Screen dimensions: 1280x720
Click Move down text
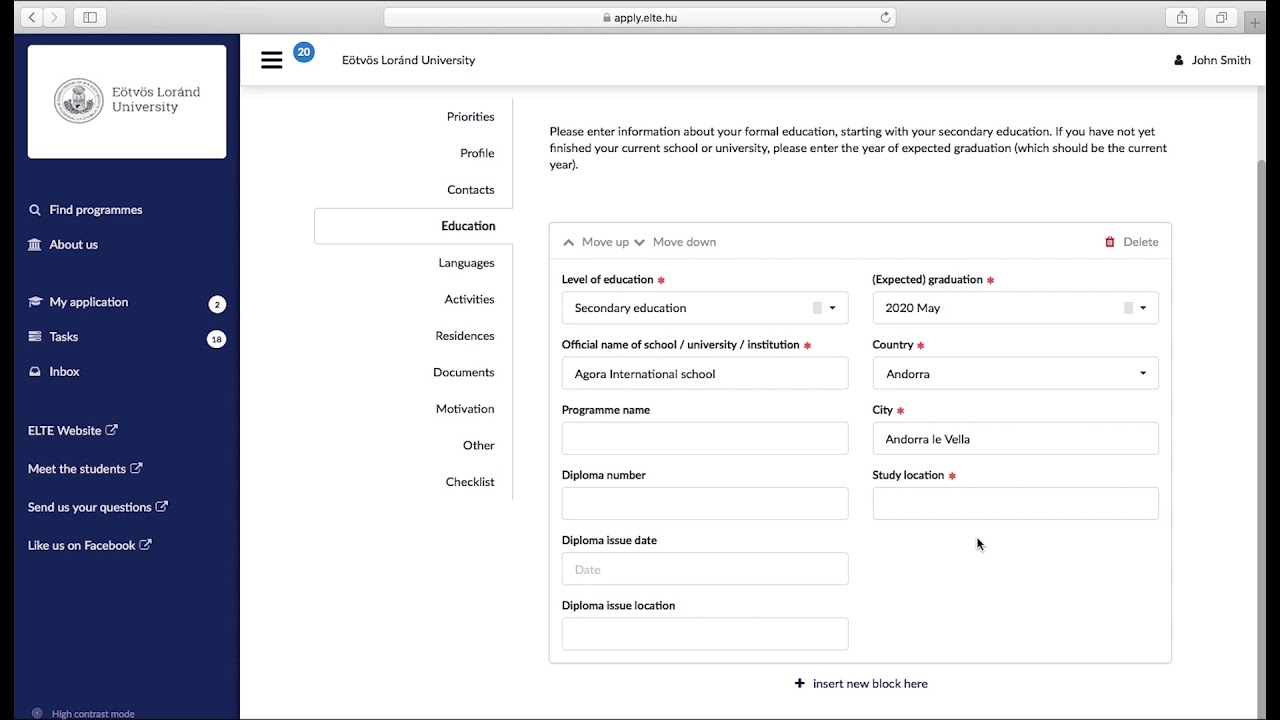tap(684, 242)
